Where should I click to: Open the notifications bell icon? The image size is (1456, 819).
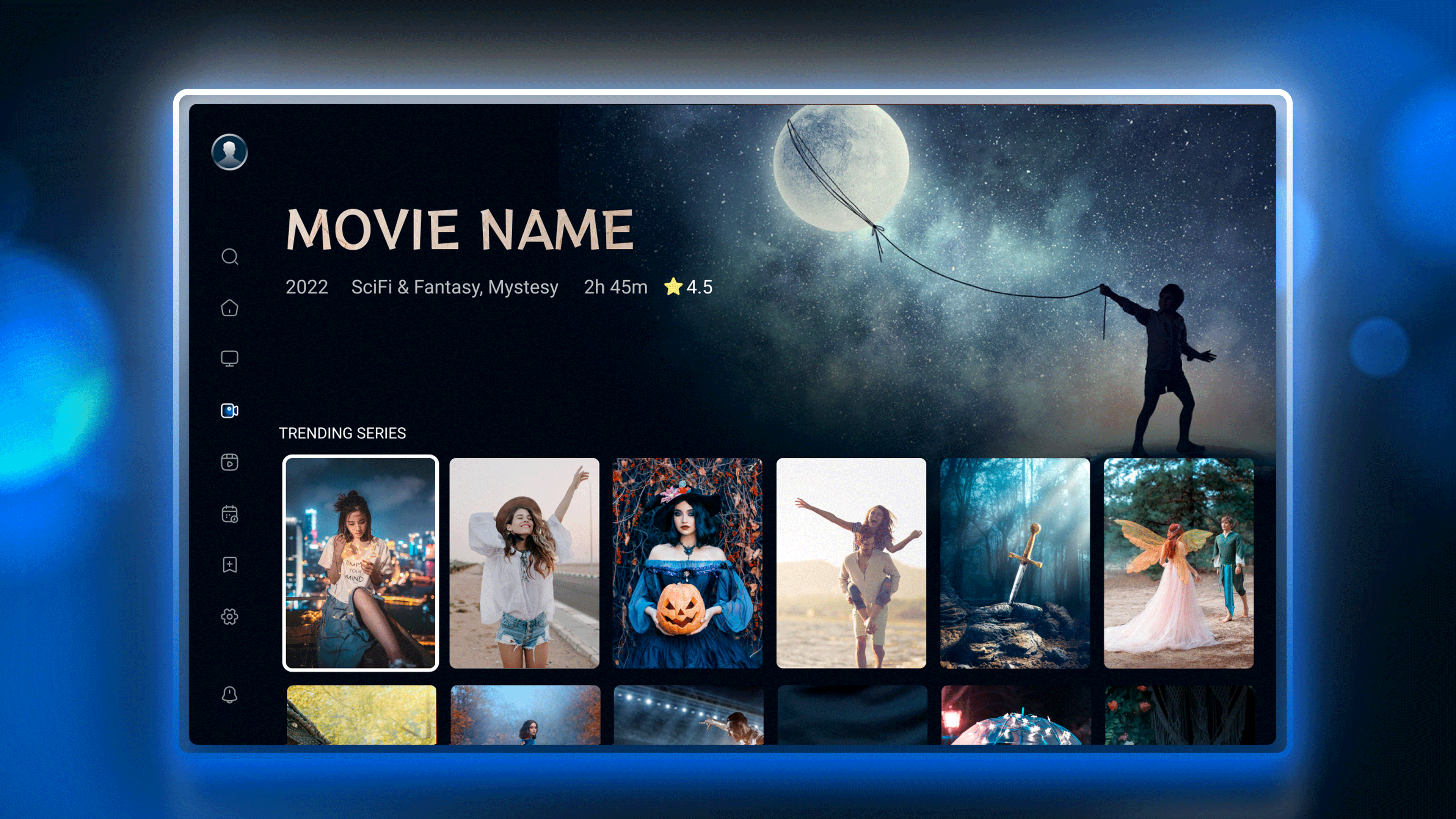[x=229, y=694]
